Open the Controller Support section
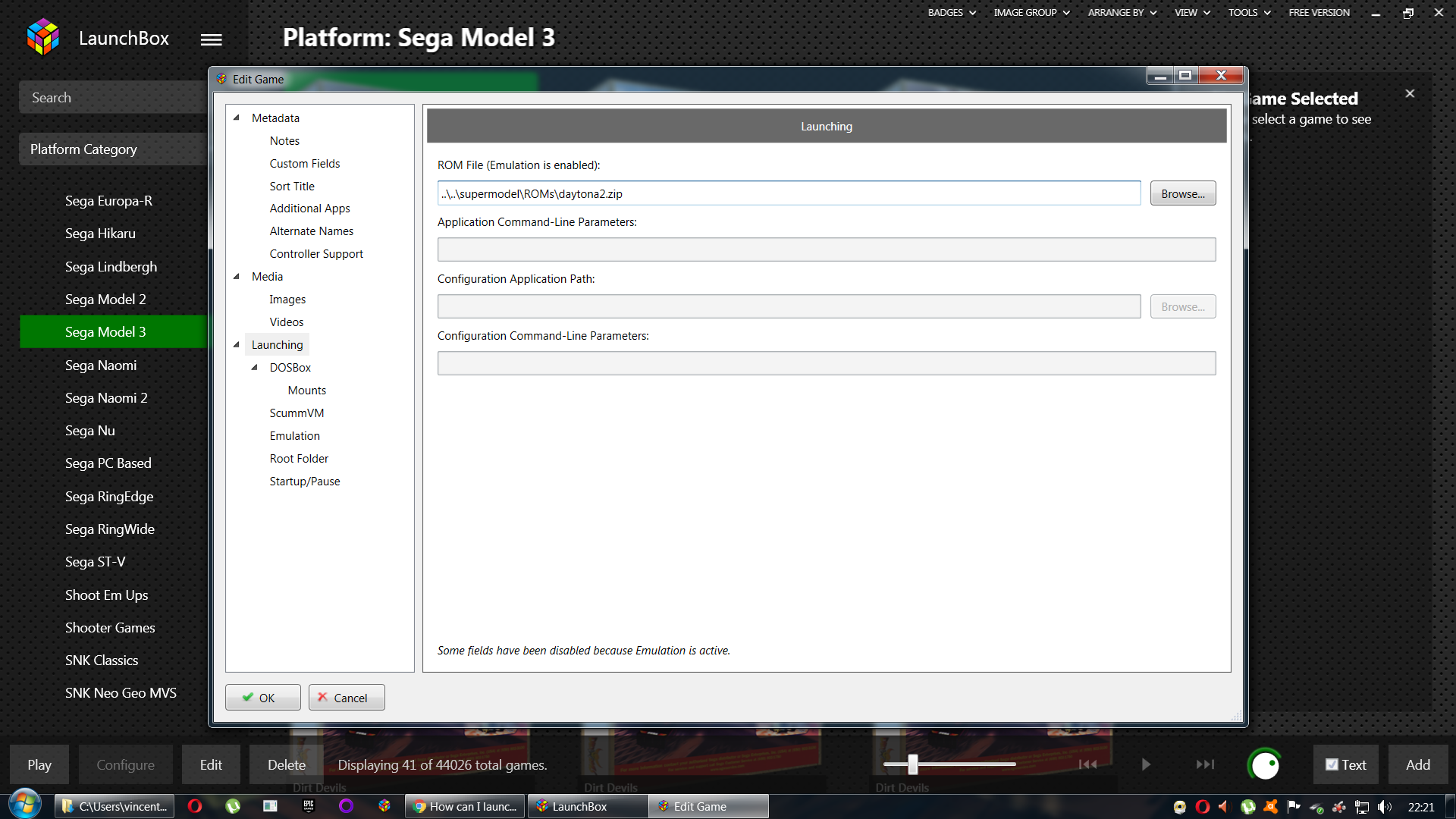The width and height of the screenshot is (1456, 819). click(x=316, y=253)
